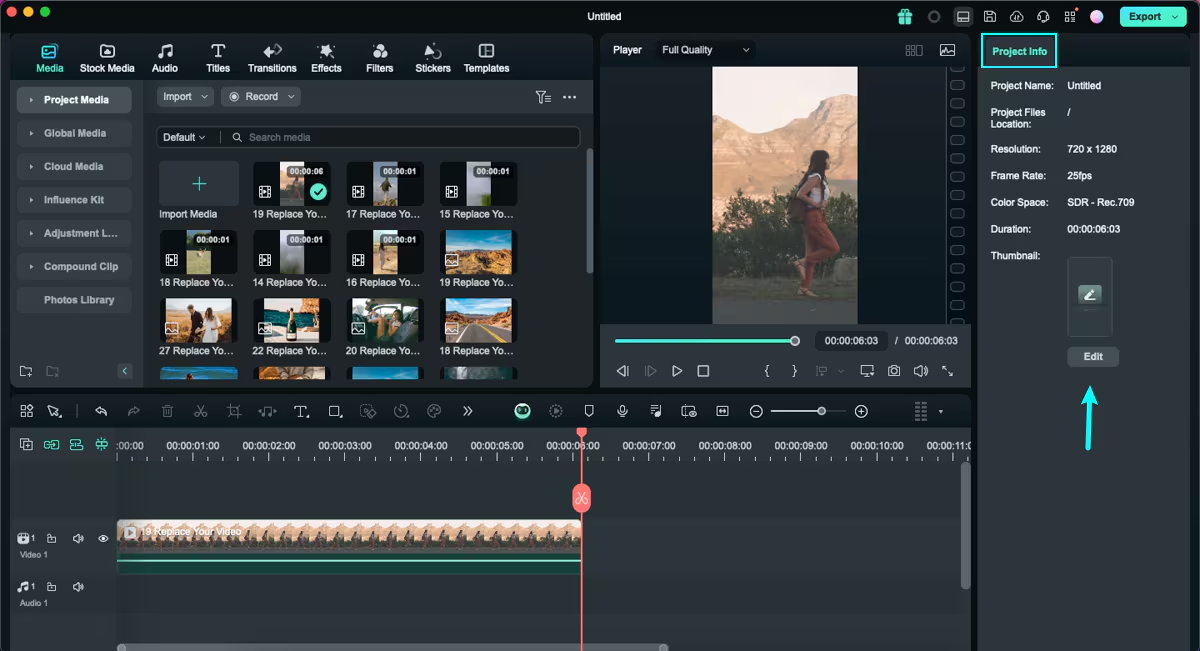1200x651 pixels.
Task: Switch to the Transitions tab
Action: click(272, 58)
